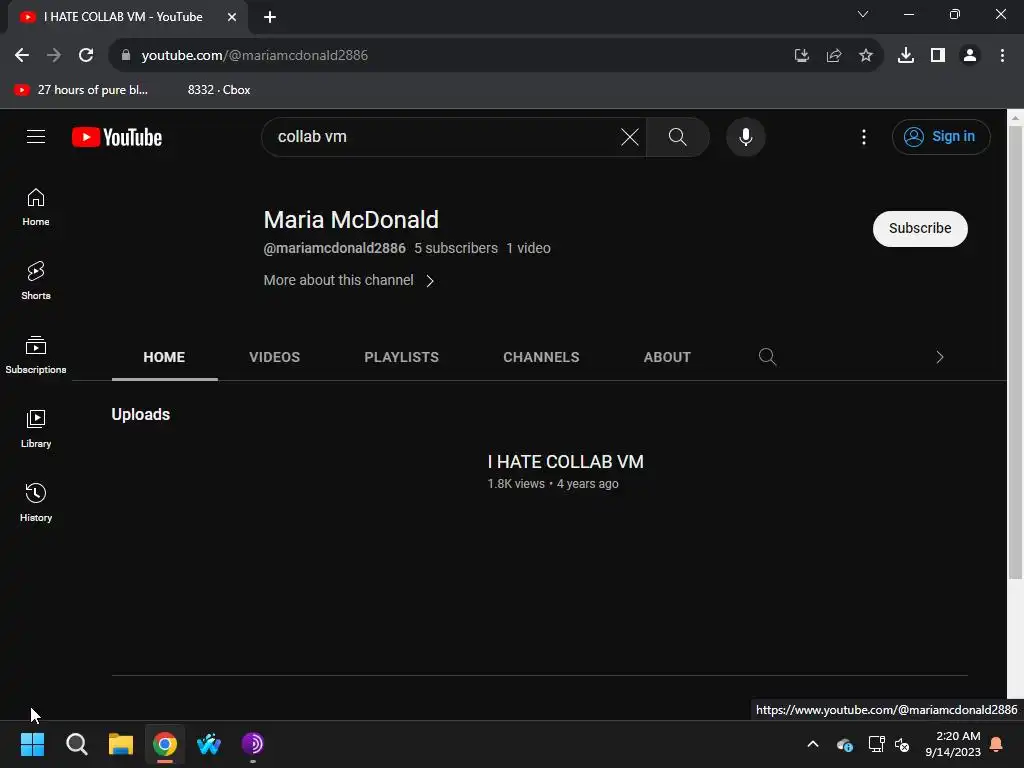Image resolution: width=1024 pixels, height=768 pixels.
Task: Open Windows taskbar search
Action: pos(76,744)
